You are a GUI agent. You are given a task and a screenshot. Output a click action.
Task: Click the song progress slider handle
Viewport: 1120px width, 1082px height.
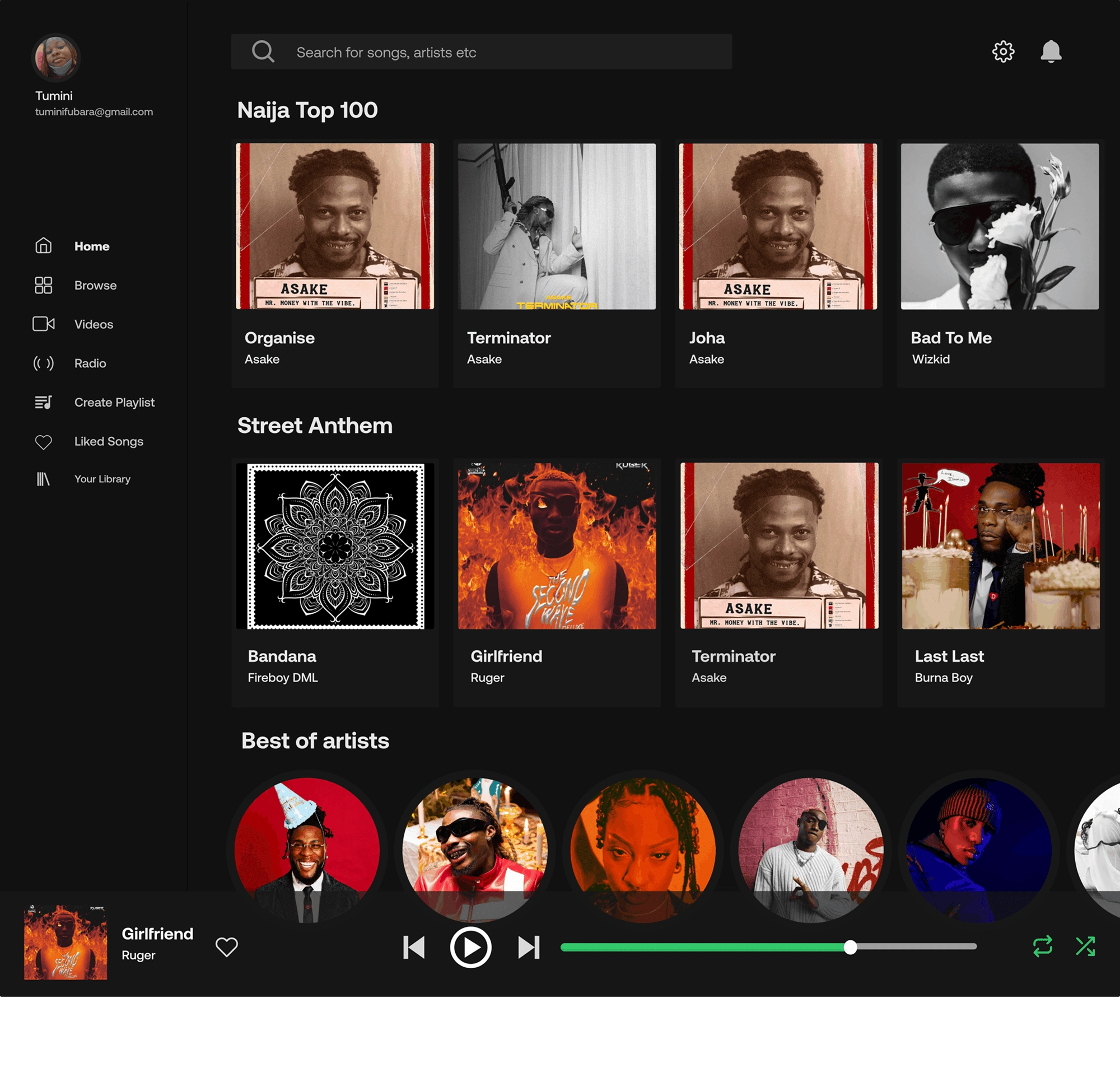pyautogui.click(x=850, y=947)
